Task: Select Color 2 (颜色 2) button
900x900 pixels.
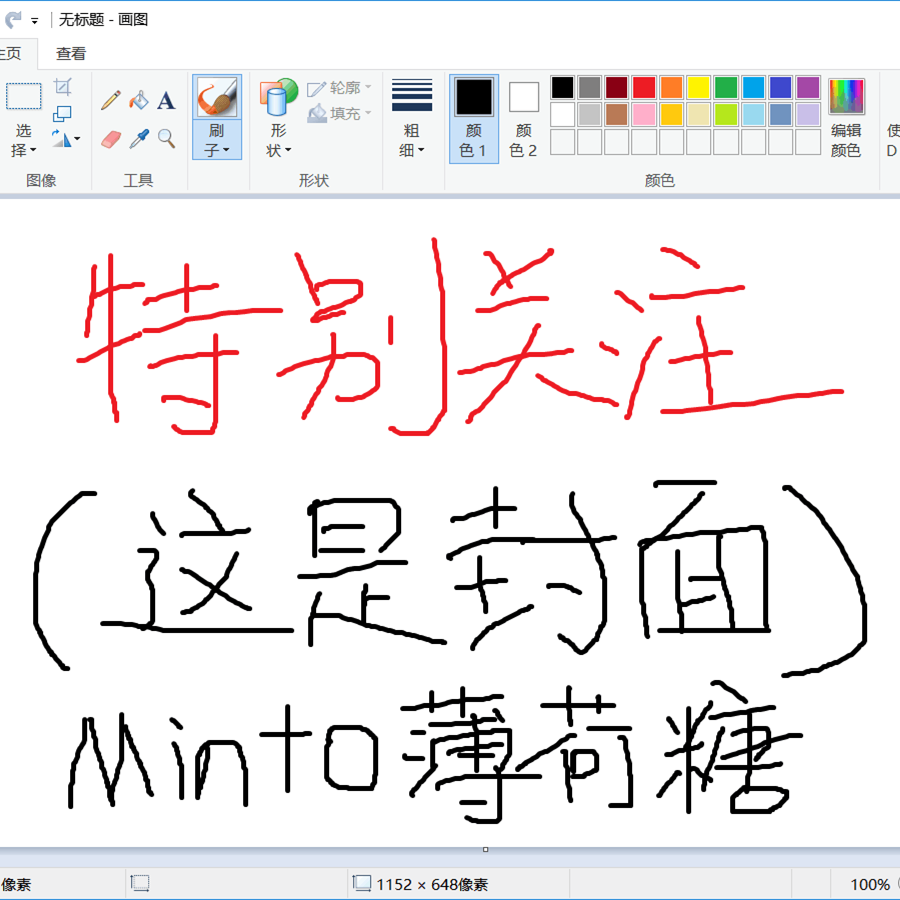Action: tap(523, 119)
